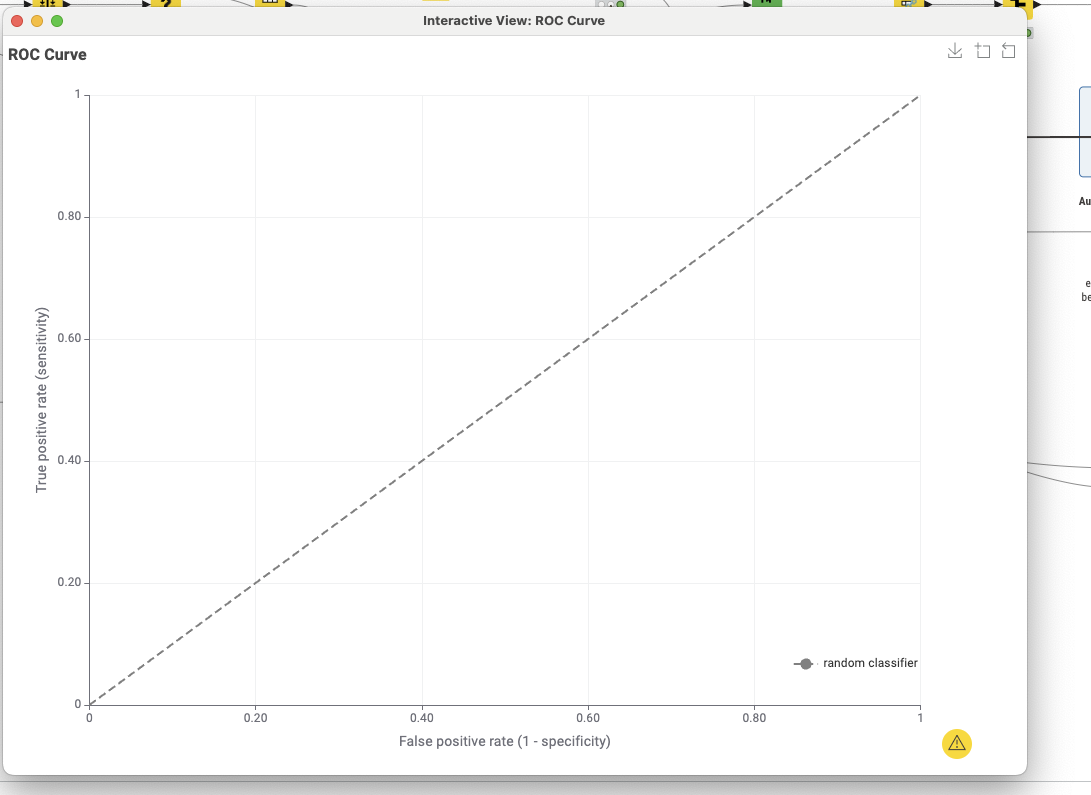Click the 0.20 tick on x-axis
The image size is (1091, 795).
(255, 717)
